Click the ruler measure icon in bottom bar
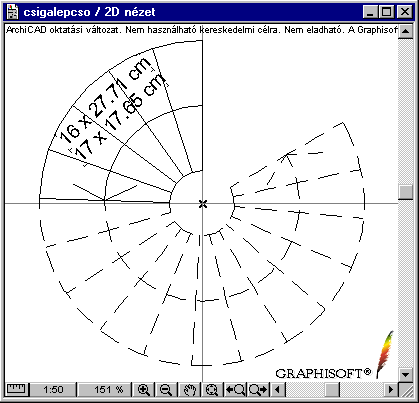This screenshot has height=403, width=419. pos(17,389)
